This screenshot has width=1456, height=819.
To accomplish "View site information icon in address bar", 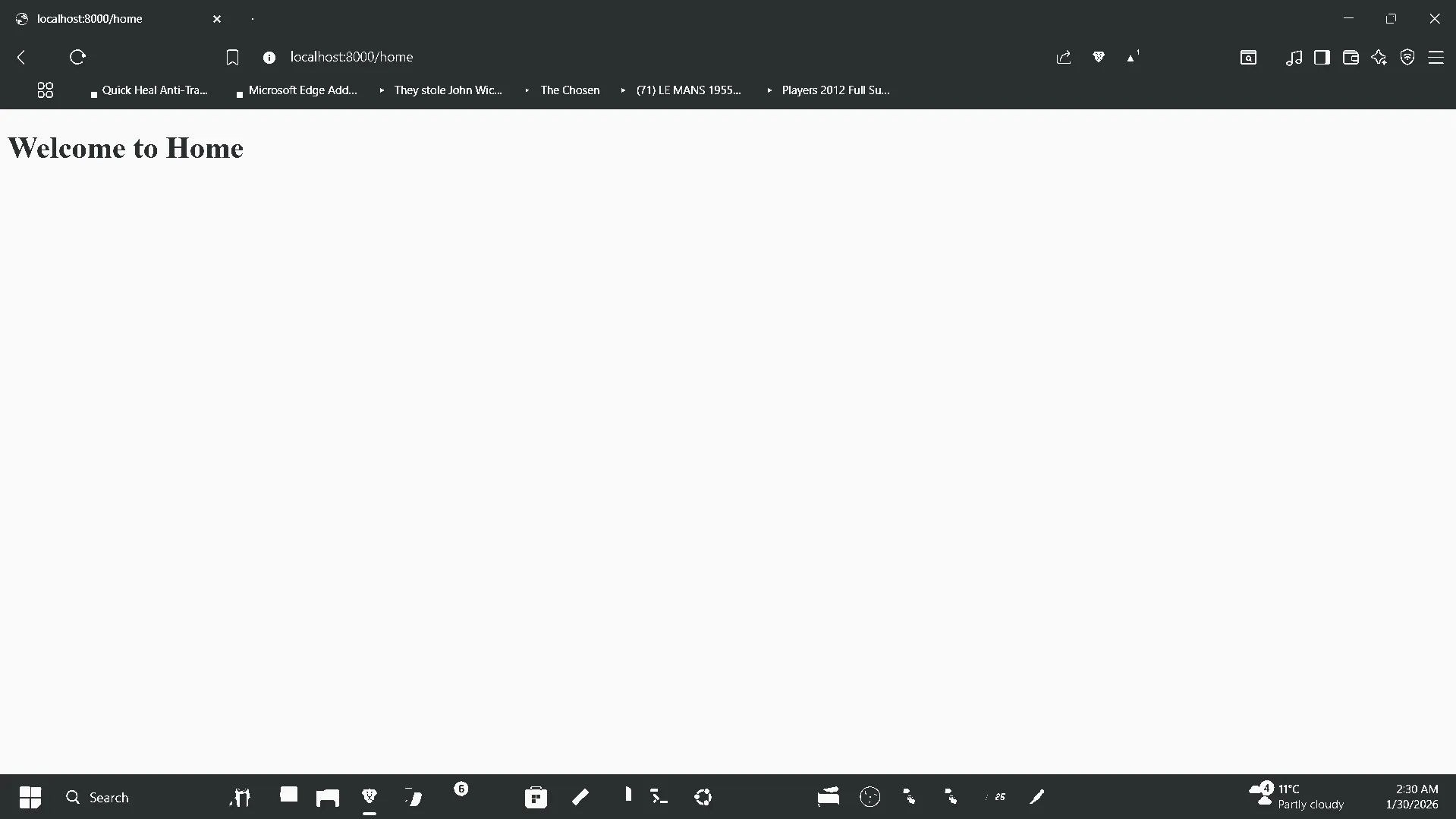I will pyautogui.click(x=269, y=57).
